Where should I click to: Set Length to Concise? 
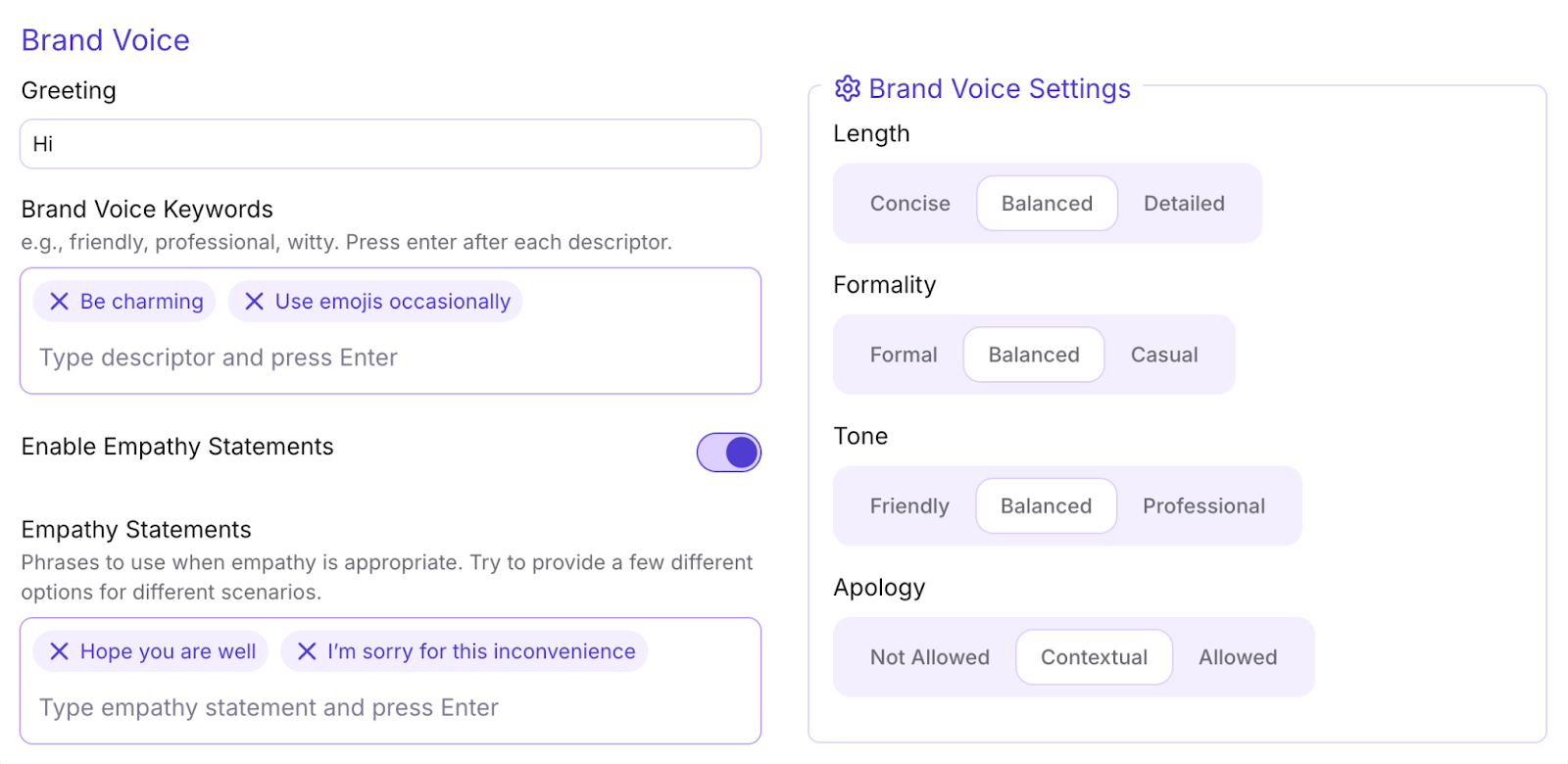click(x=909, y=204)
